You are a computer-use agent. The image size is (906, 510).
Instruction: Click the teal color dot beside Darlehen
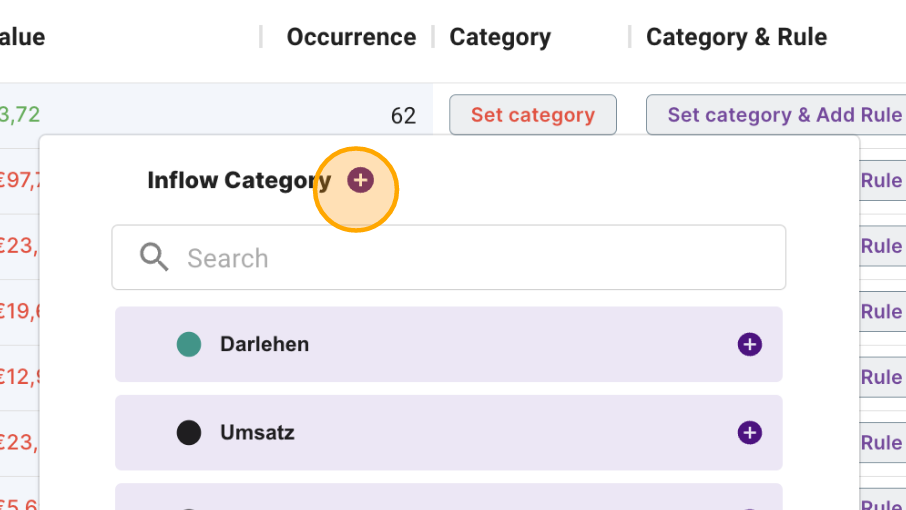click(x=189, y=344)
